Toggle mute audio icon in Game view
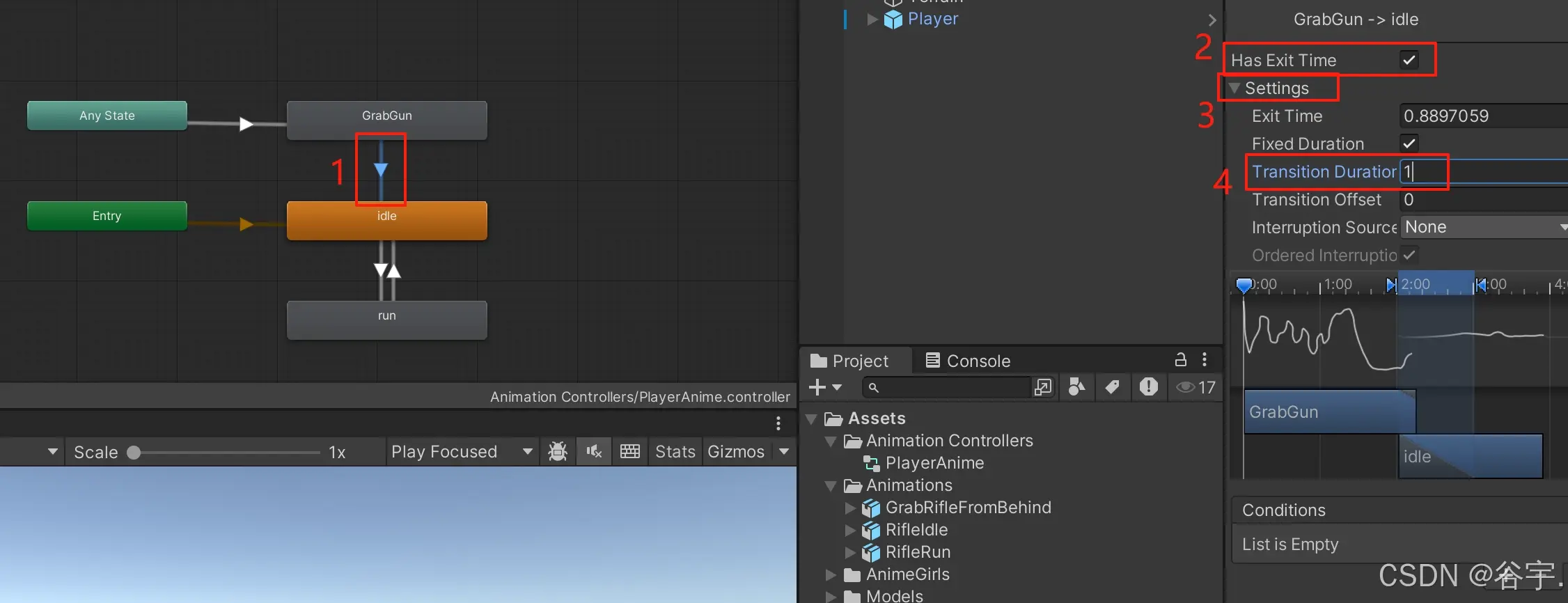Screen dimensions: 1568x603 (x=594, y=451)
